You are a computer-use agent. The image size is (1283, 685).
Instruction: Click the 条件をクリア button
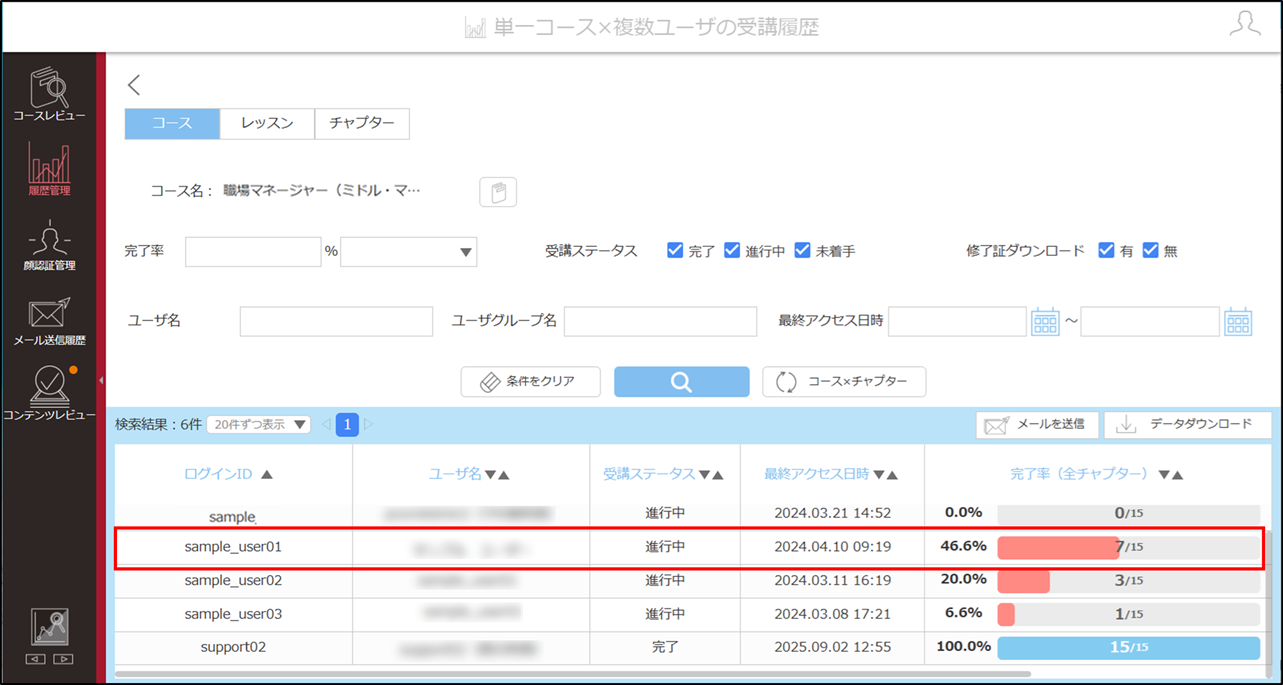click(x=531, y=382)
